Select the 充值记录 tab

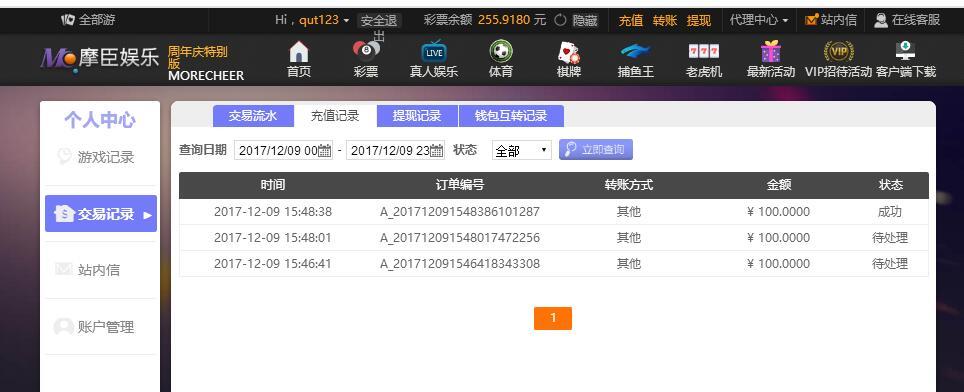click(334, 116)
